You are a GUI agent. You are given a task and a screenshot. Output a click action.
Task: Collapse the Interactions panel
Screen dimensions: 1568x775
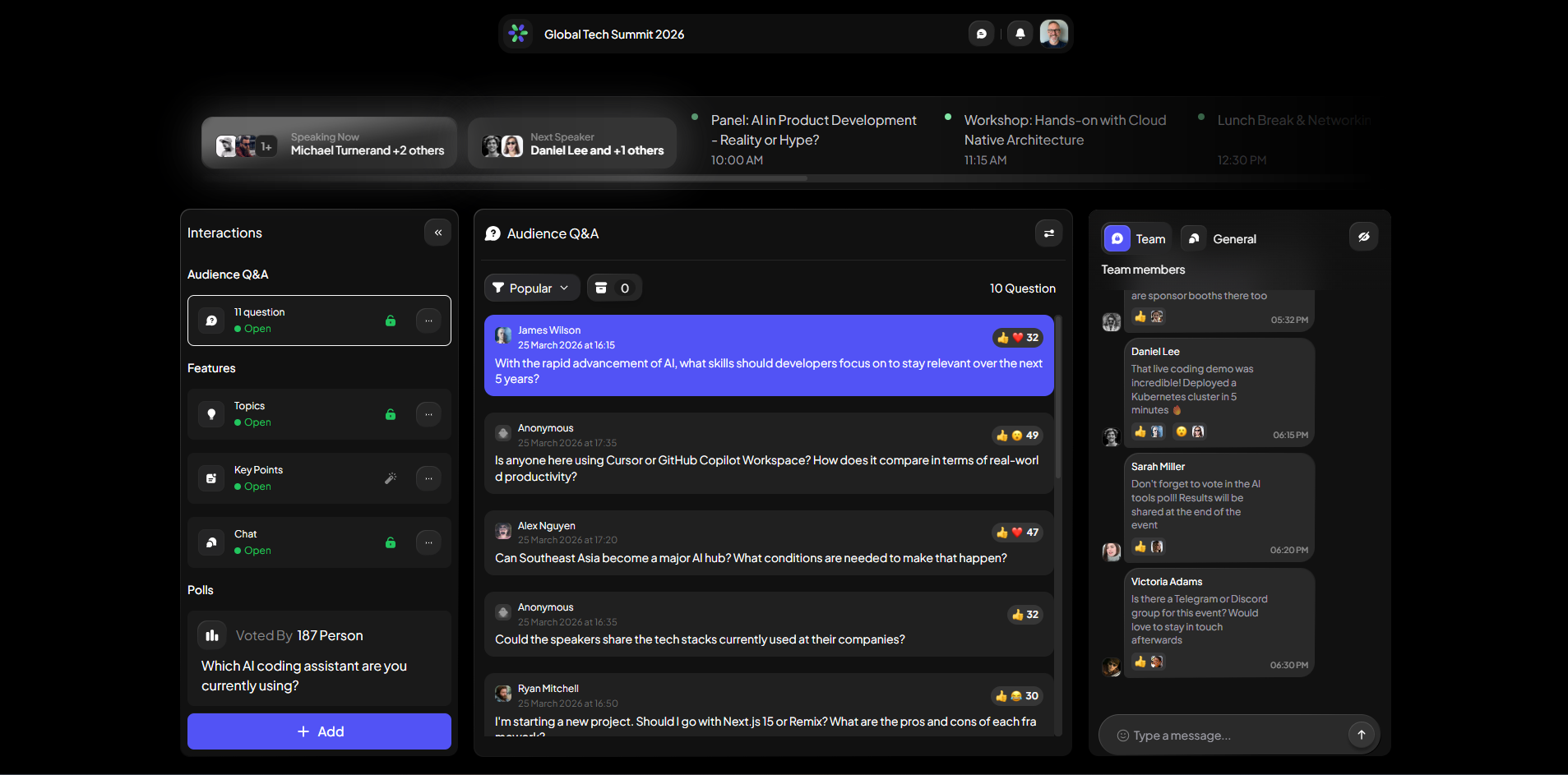pyautogui.click(x=438, y=233)
